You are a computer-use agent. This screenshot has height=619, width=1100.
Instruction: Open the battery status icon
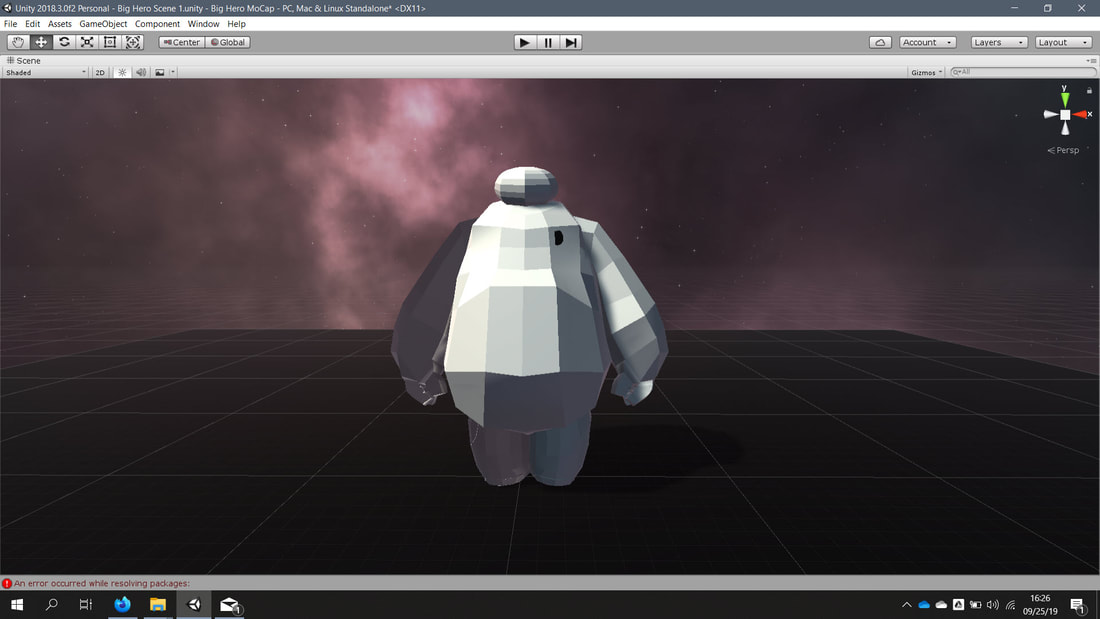976,604
